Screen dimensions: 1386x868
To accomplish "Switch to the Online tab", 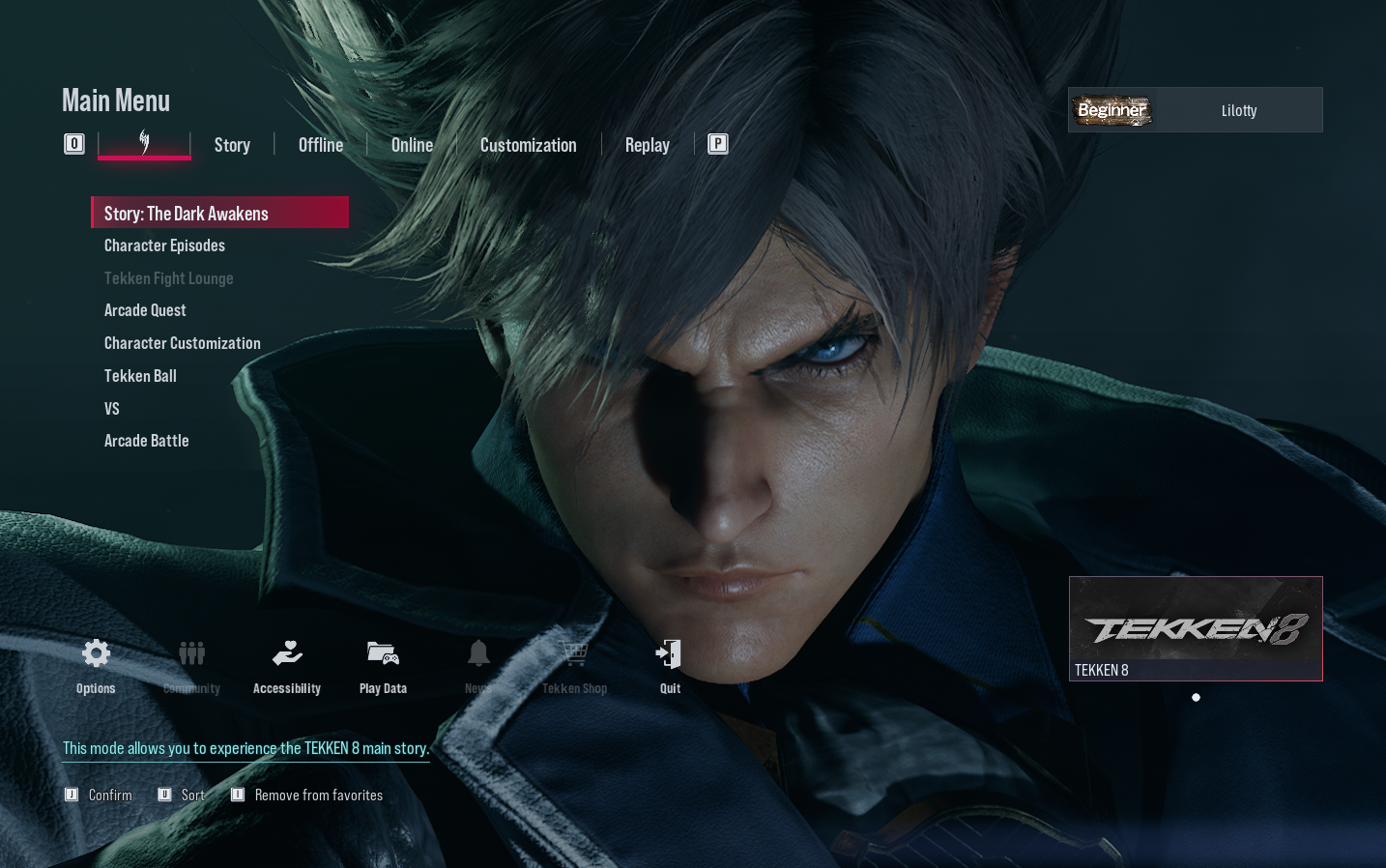I will [x=412, y=145].
